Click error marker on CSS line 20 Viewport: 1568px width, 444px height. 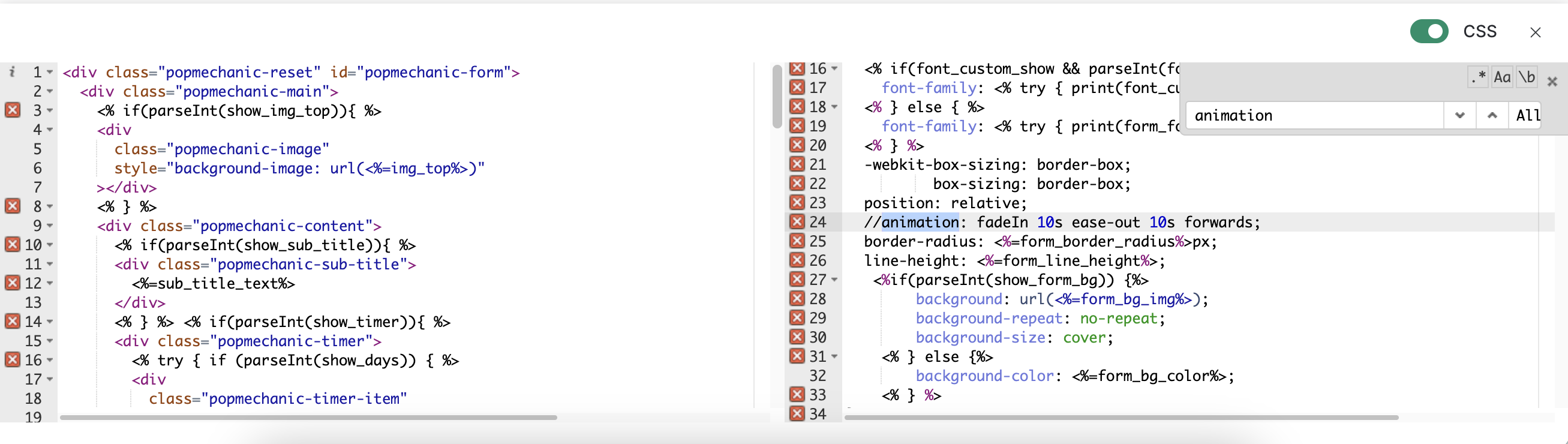(797, 145)
